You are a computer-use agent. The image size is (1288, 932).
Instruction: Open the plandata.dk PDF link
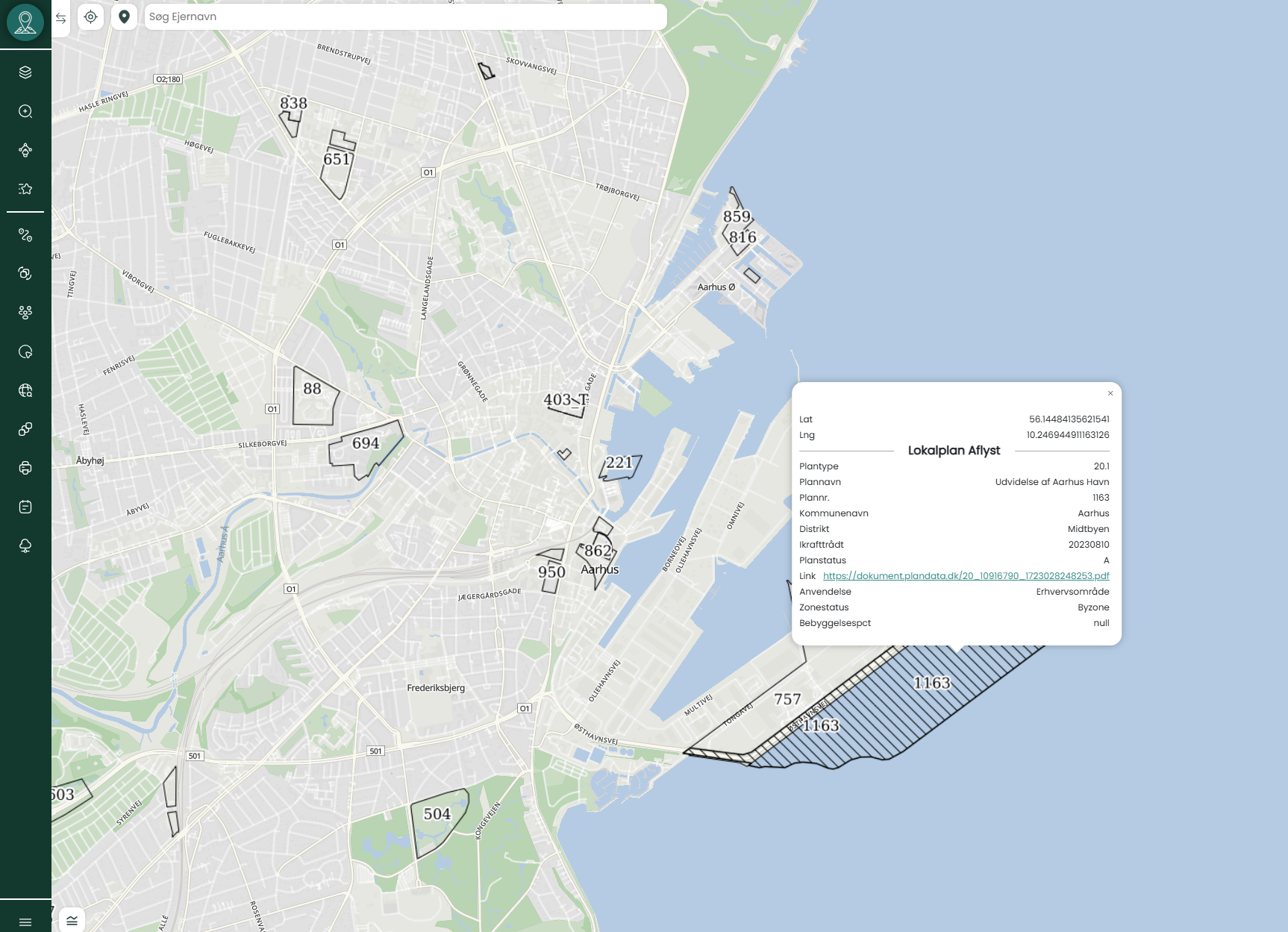[966, 576]
